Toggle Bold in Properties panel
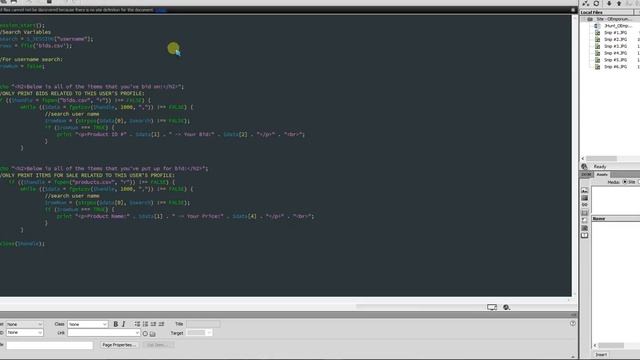640x360 pixels. (x=116, y=324)
